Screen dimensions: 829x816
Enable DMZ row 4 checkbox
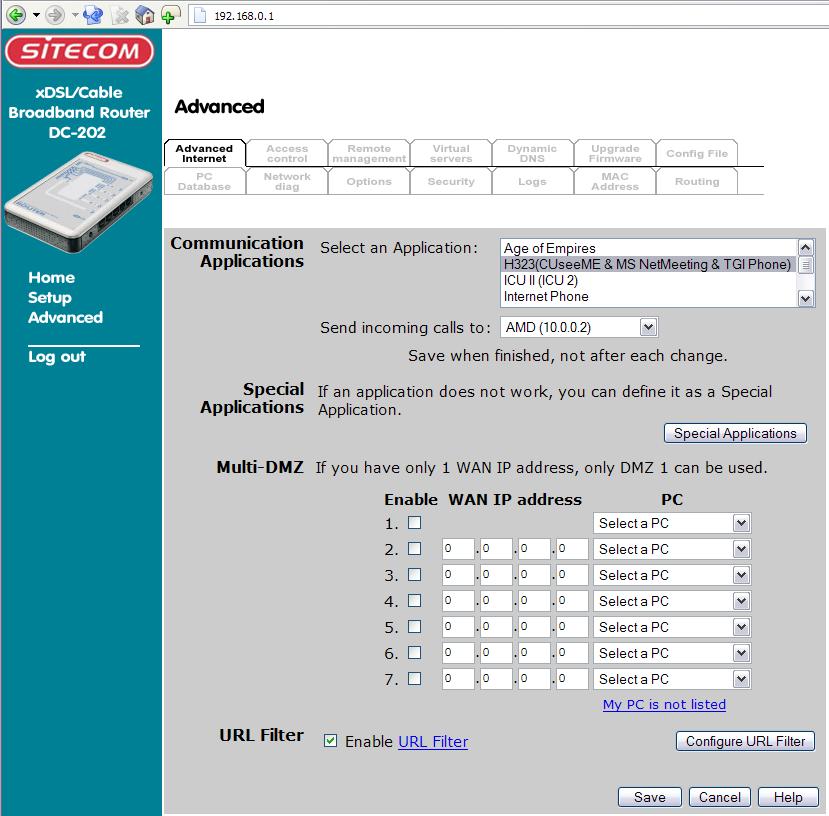click(414, 600)
